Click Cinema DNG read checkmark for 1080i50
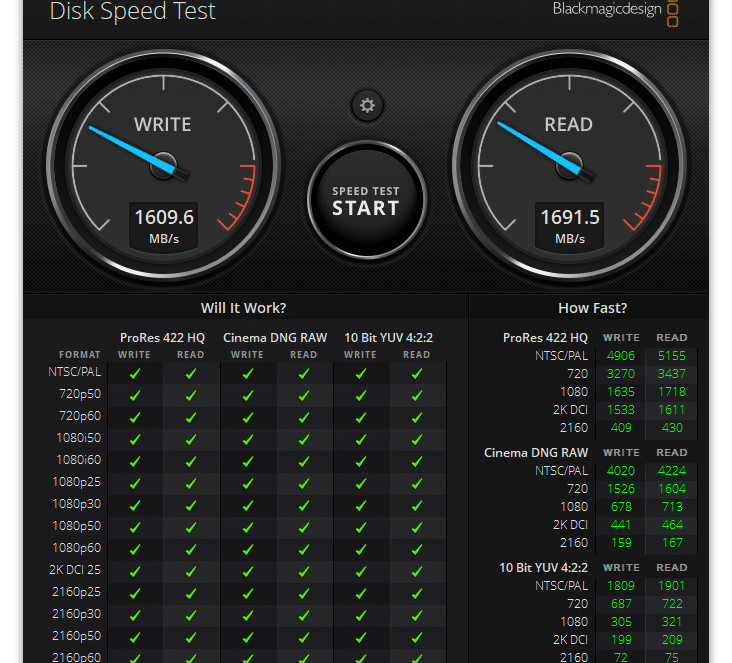This screenshot has width=732, height=663. pos(304,439)
